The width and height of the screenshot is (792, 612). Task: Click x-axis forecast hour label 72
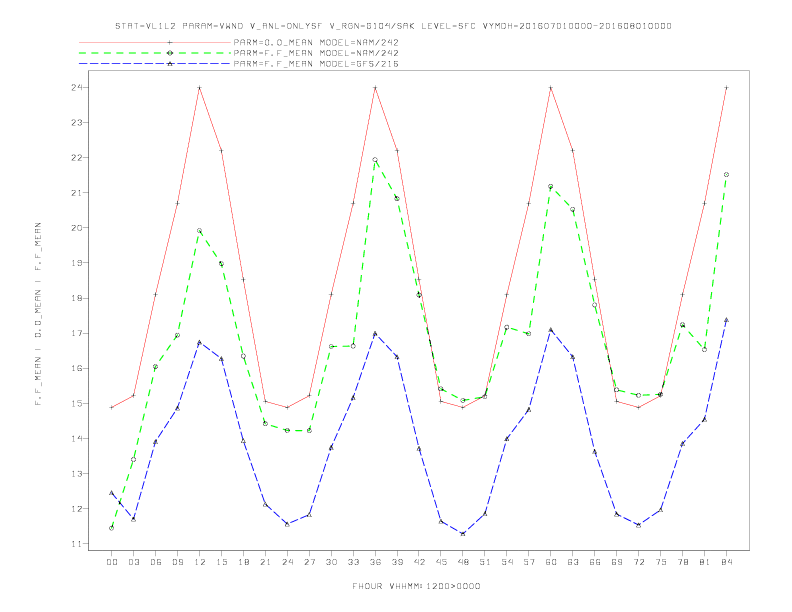click(639, 562)
